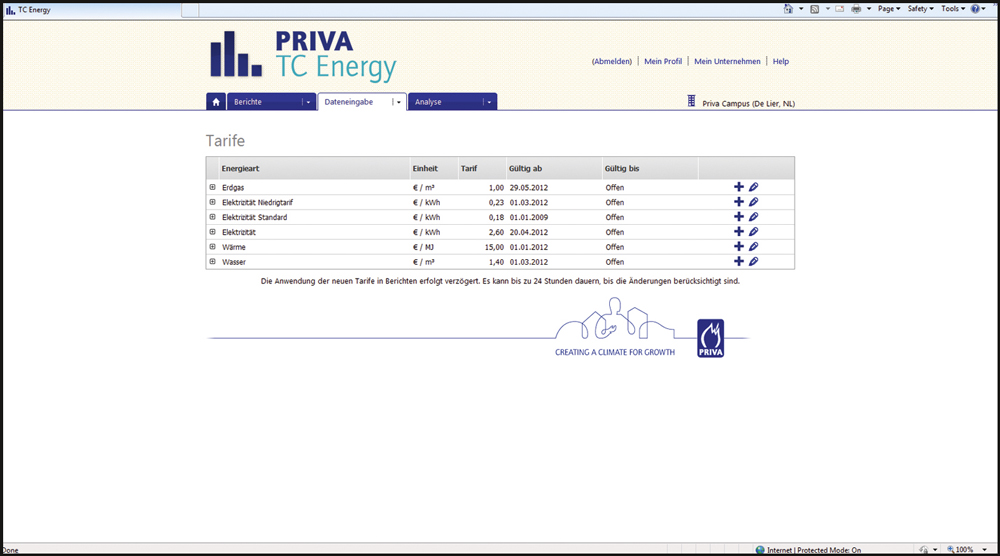The width and height of the screenshot is (1000, 556).
Task: Click the Internet zone globe icon
Action: pyautogui.click(x=760, y=550)
